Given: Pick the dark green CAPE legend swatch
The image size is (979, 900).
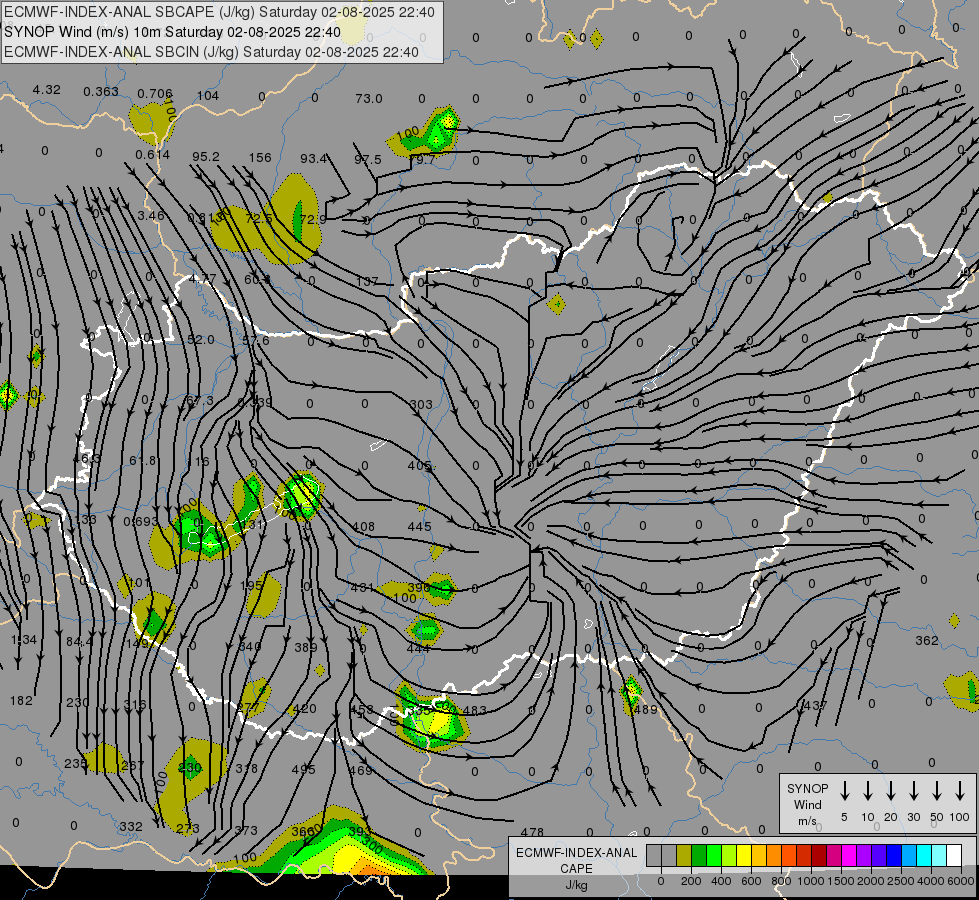Looking at the screenshot, I should 699,856.
